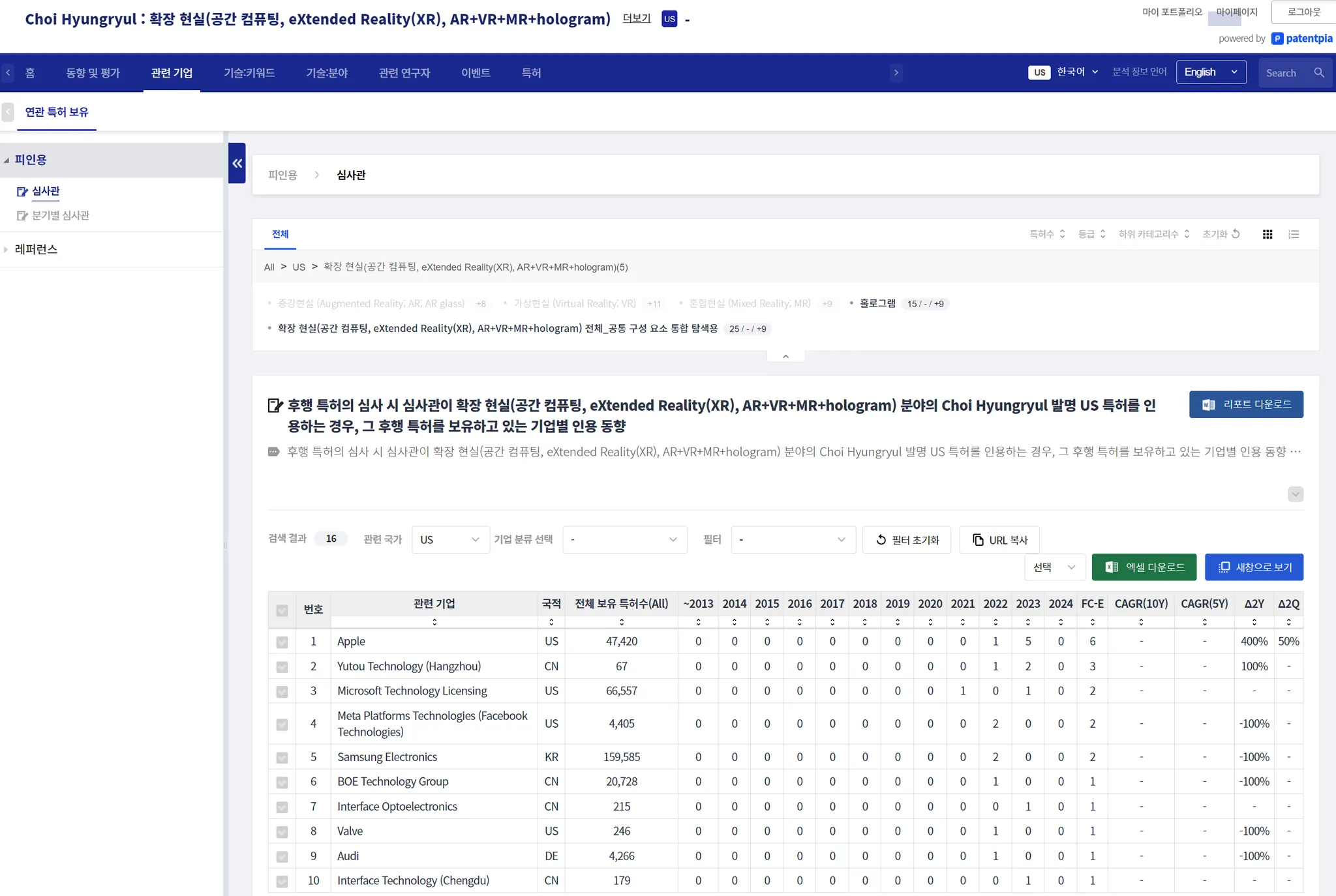Sort by 특허수 sorter
Screen dimensions: 1336x896
click(x=1047, y=234)
